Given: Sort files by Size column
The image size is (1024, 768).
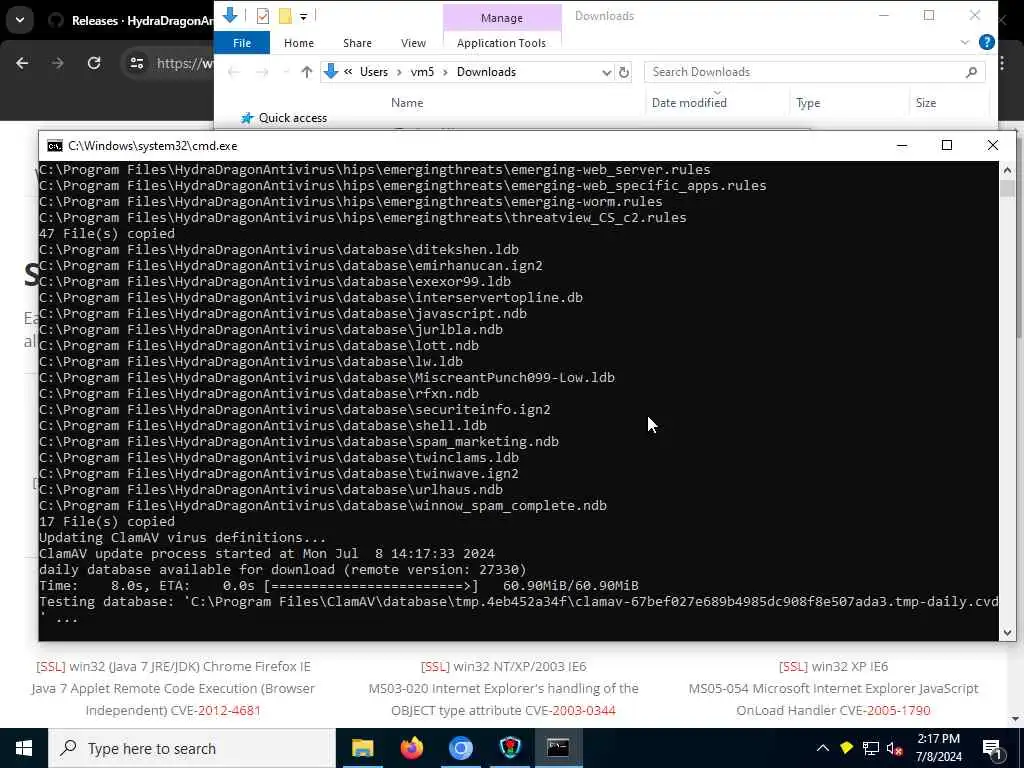Looking at the screenshot, I should 925,103.
